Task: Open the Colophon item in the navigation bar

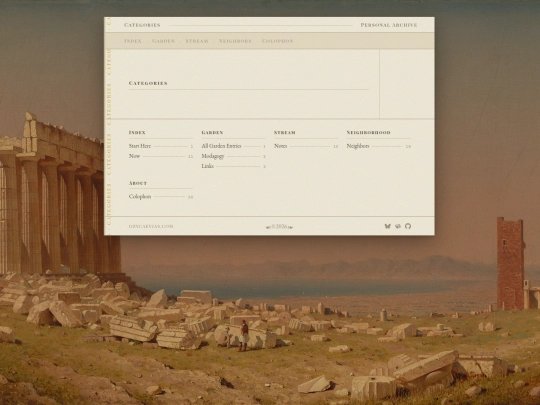Action: pyautogui.click(x=278, y=41)
